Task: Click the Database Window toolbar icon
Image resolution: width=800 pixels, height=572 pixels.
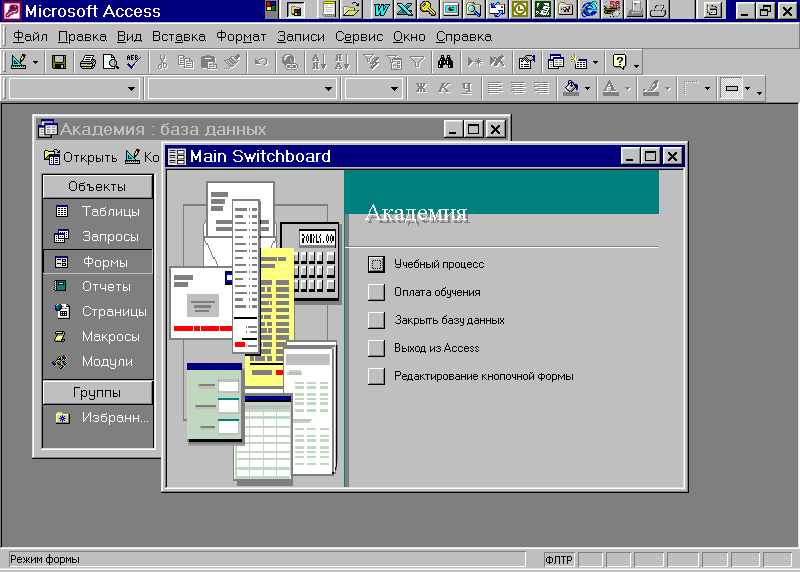Action: 556,62
